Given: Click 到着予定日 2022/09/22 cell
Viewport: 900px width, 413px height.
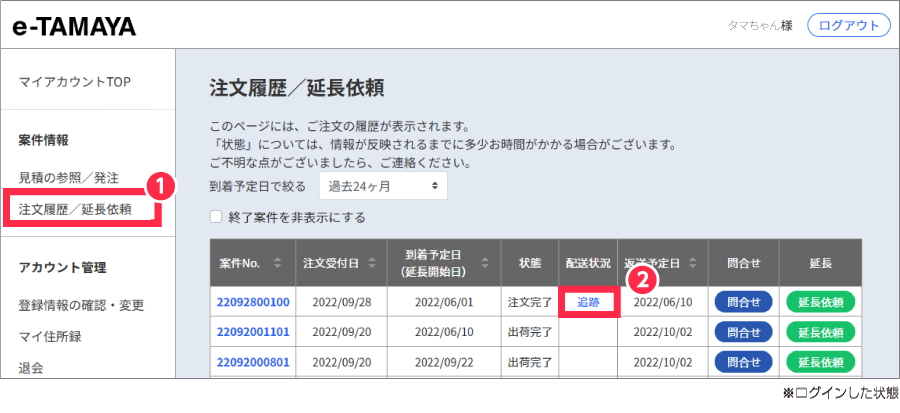Looking at the screenshot, I should click(x=444, y=362).
